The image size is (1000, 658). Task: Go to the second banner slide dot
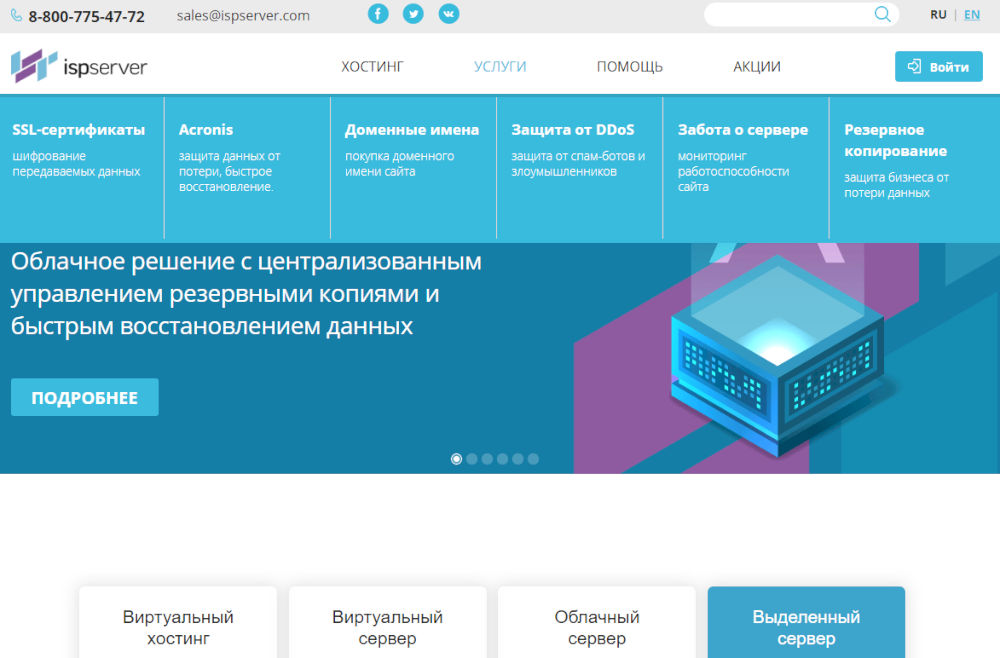click(472, 459)
